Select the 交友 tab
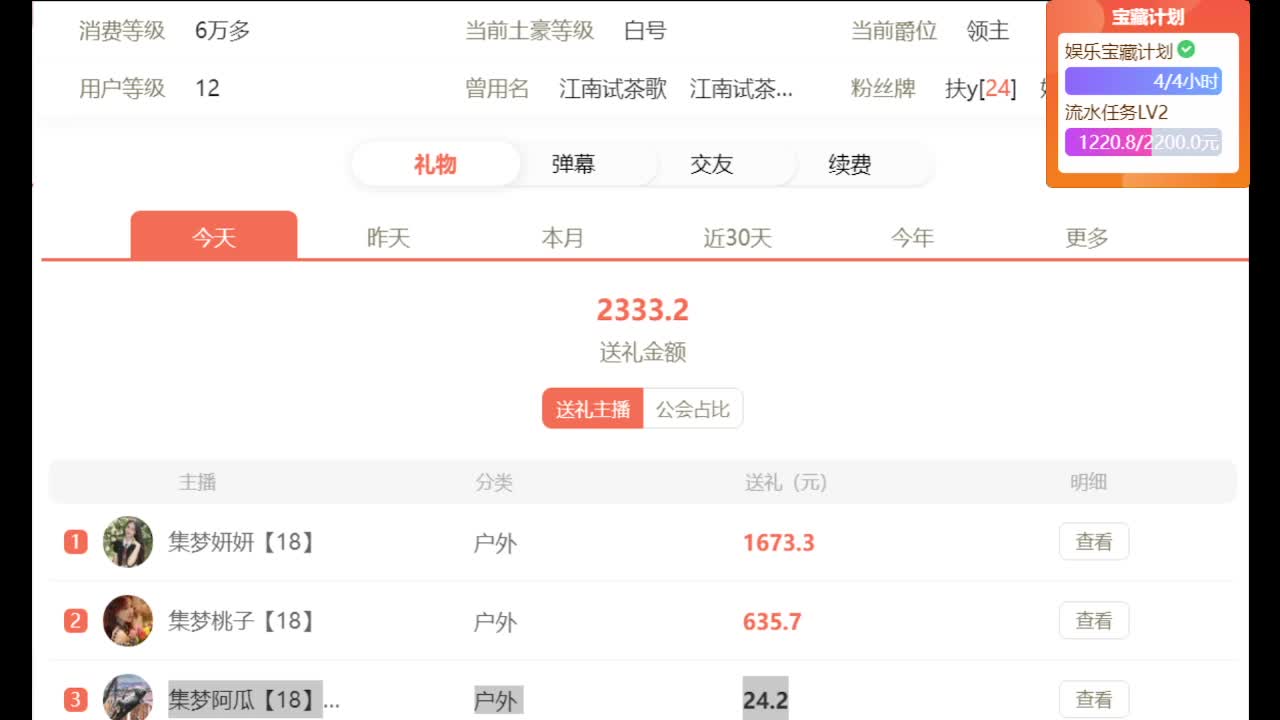The image size is (1280, 720). pos(711,164)
